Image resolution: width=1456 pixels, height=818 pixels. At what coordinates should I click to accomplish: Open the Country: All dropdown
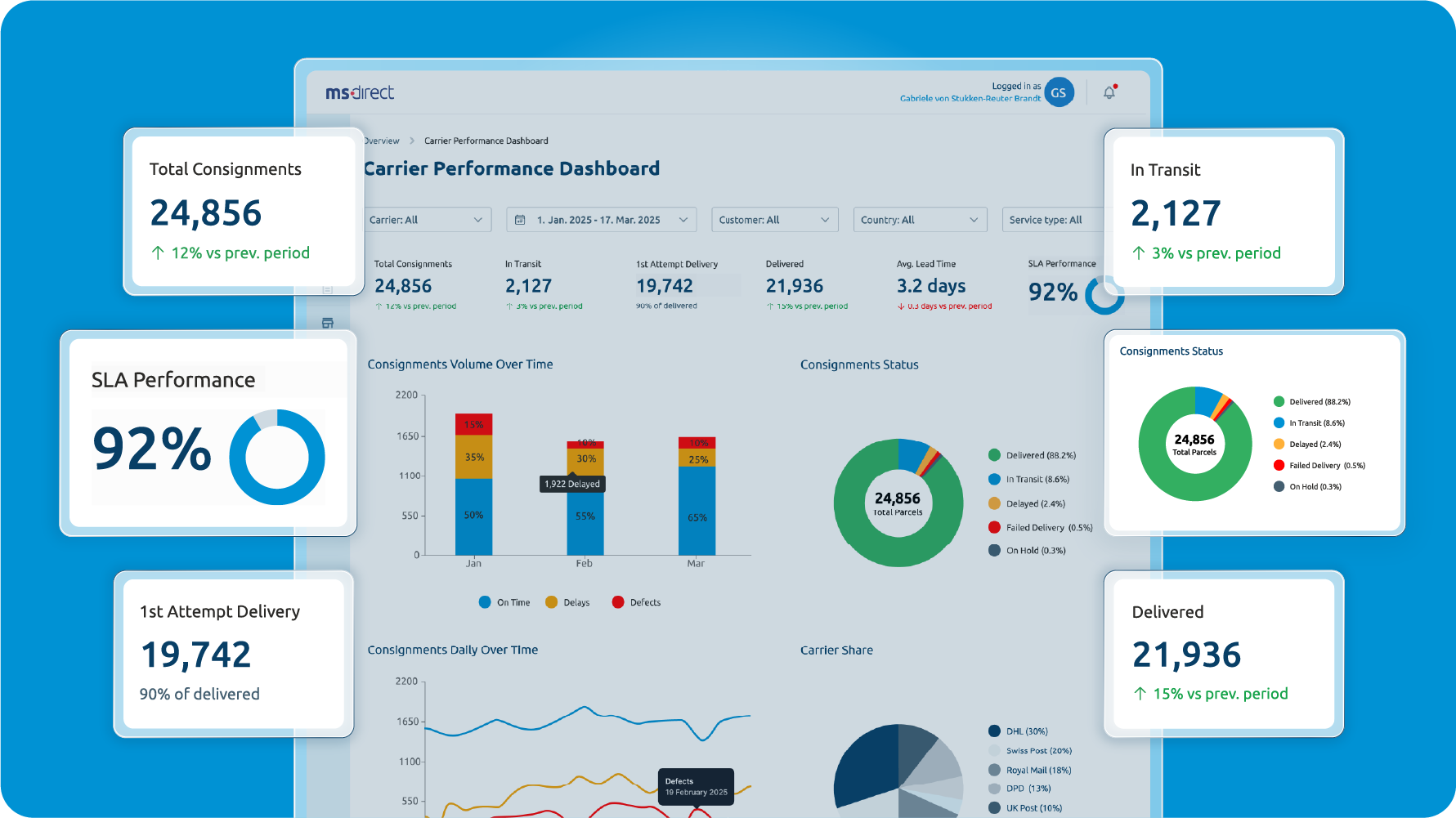[x=921, y=220]
